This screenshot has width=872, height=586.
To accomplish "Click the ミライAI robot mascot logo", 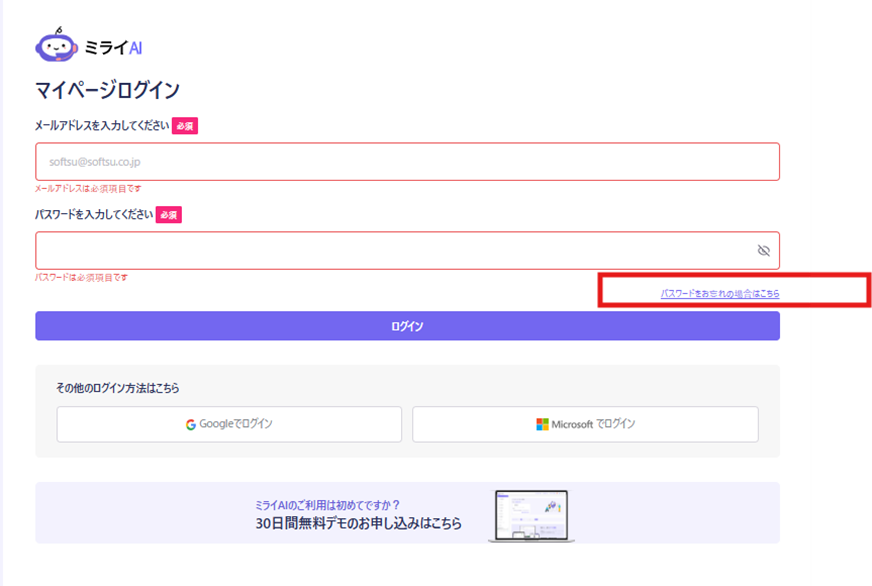I will pos(55,46).
